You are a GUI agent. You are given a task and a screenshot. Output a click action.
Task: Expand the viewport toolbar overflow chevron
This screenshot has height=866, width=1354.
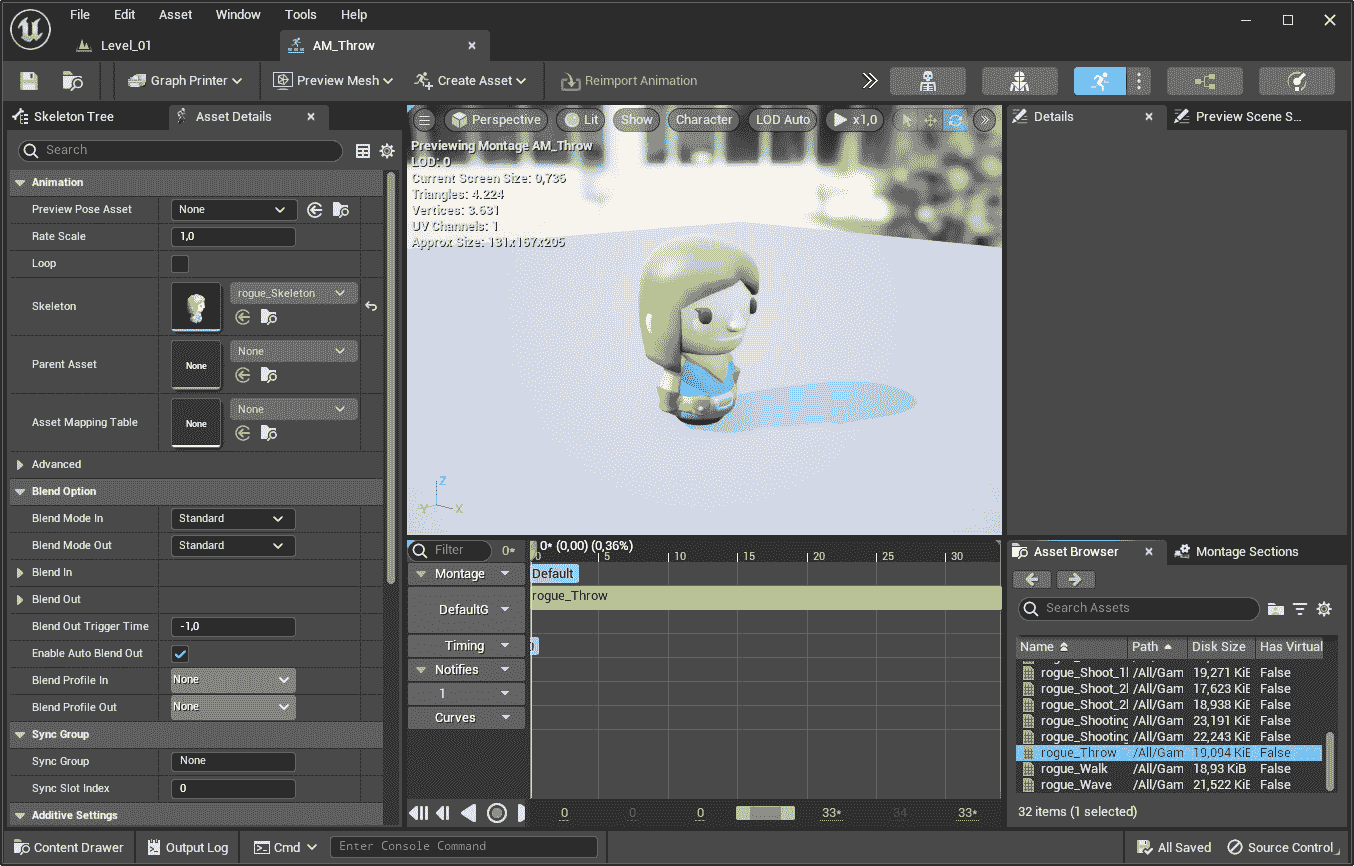click(x=984, y=120)
